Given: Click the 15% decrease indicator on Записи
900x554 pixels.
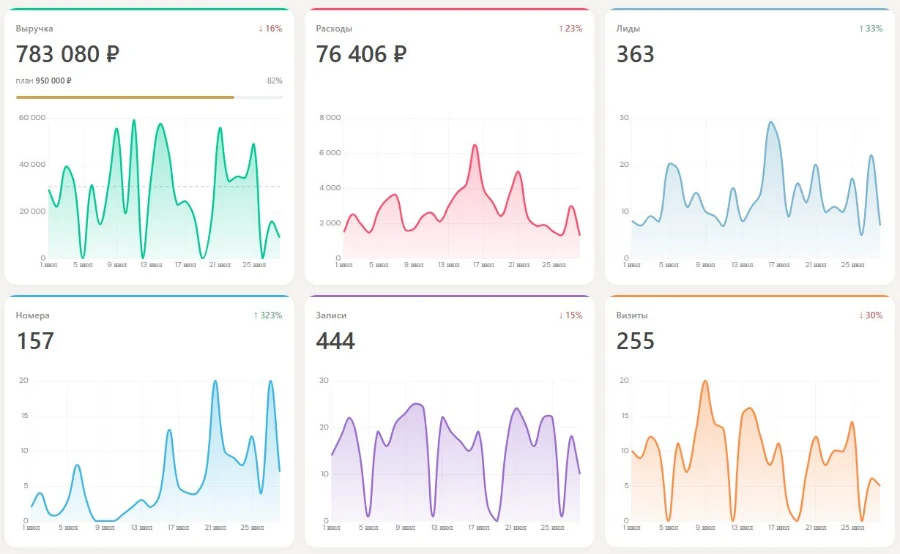Looking at the screenshot, I should pyautogui.click(x=571, y=315).
